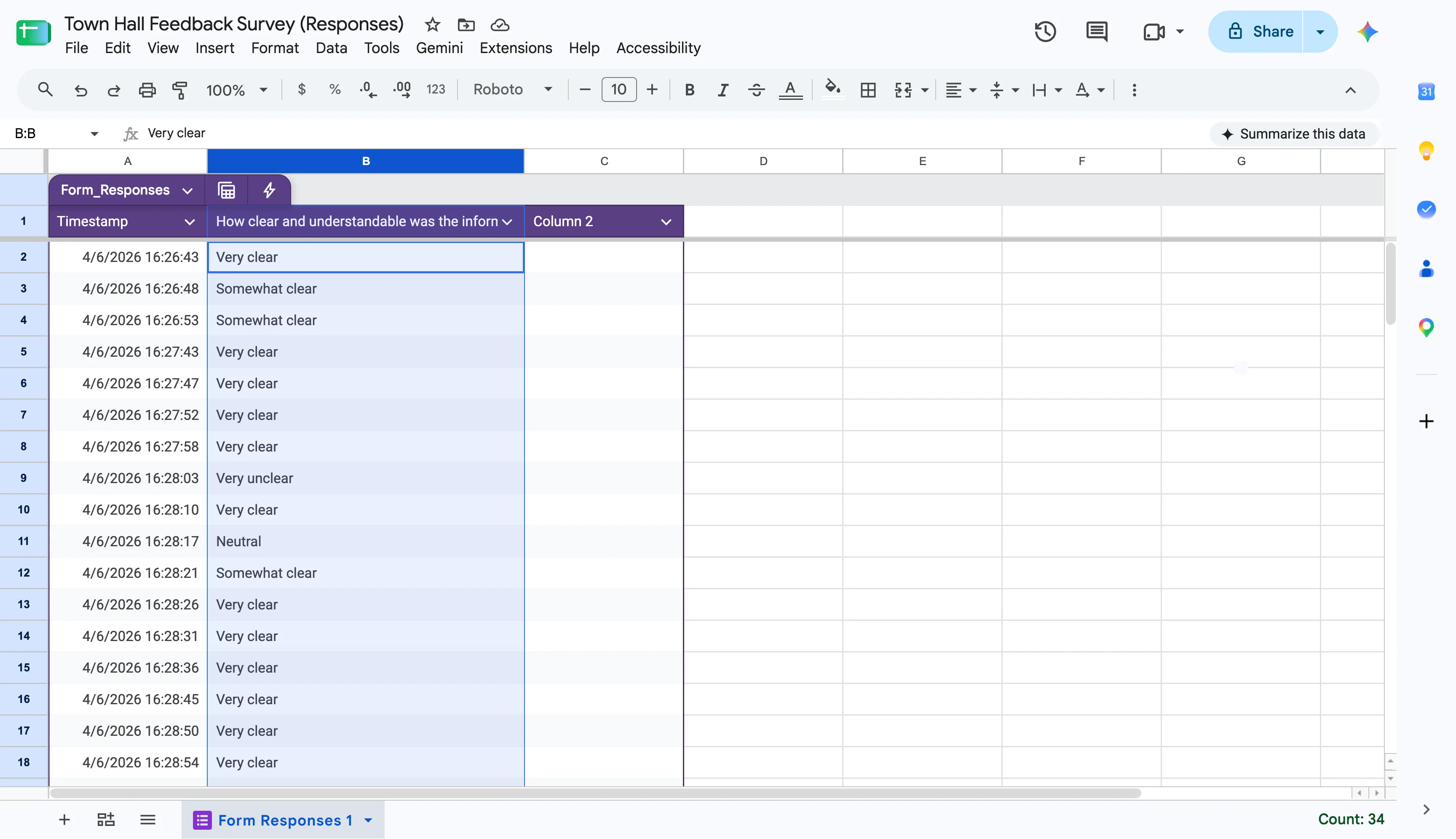Image resolution: width=1456 pixels, height=839 pixels.
Task: Hide the menus with collapse arrow
Action: point(1351,90)
